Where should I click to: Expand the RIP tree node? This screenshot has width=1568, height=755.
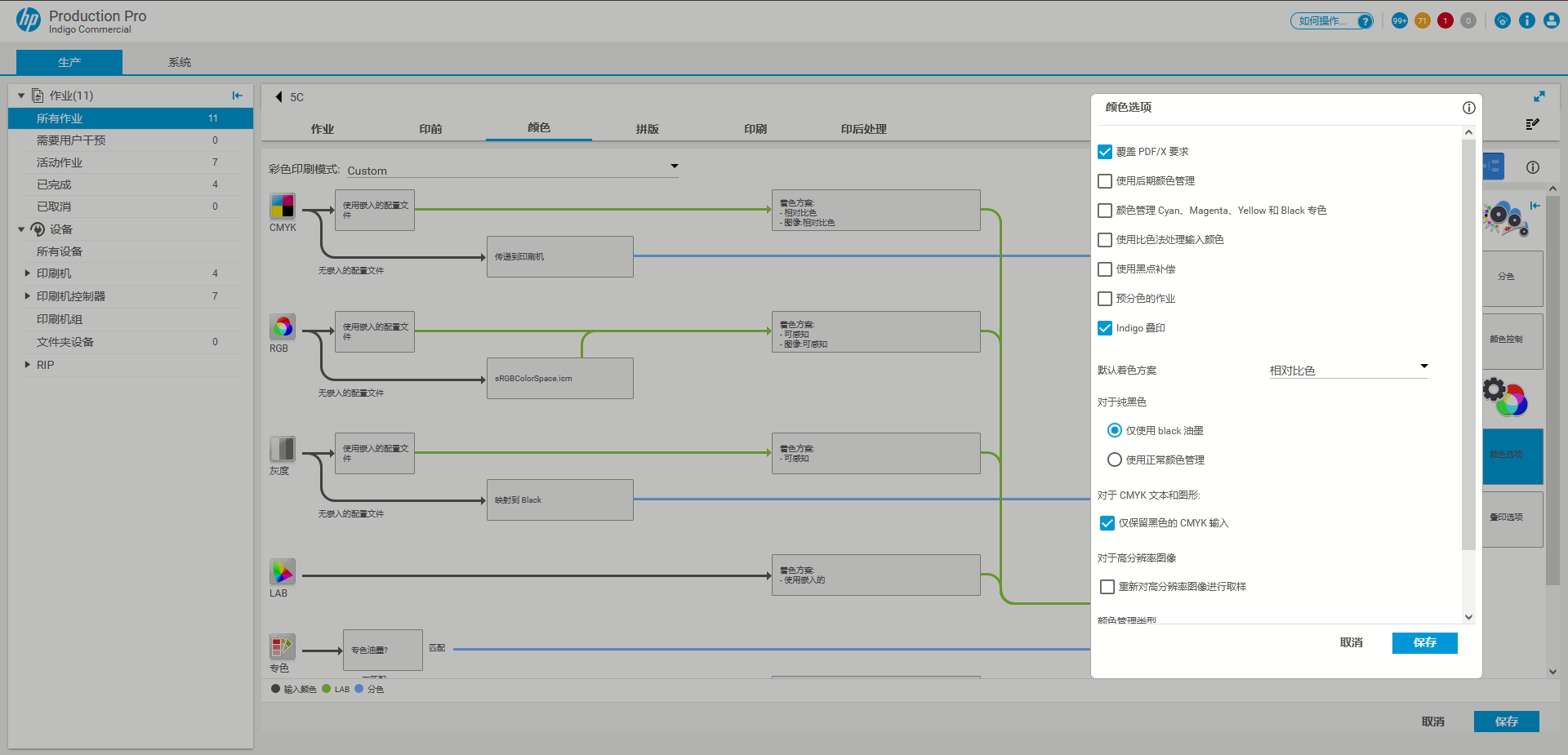pyautogui.click(x=27, y=365)
